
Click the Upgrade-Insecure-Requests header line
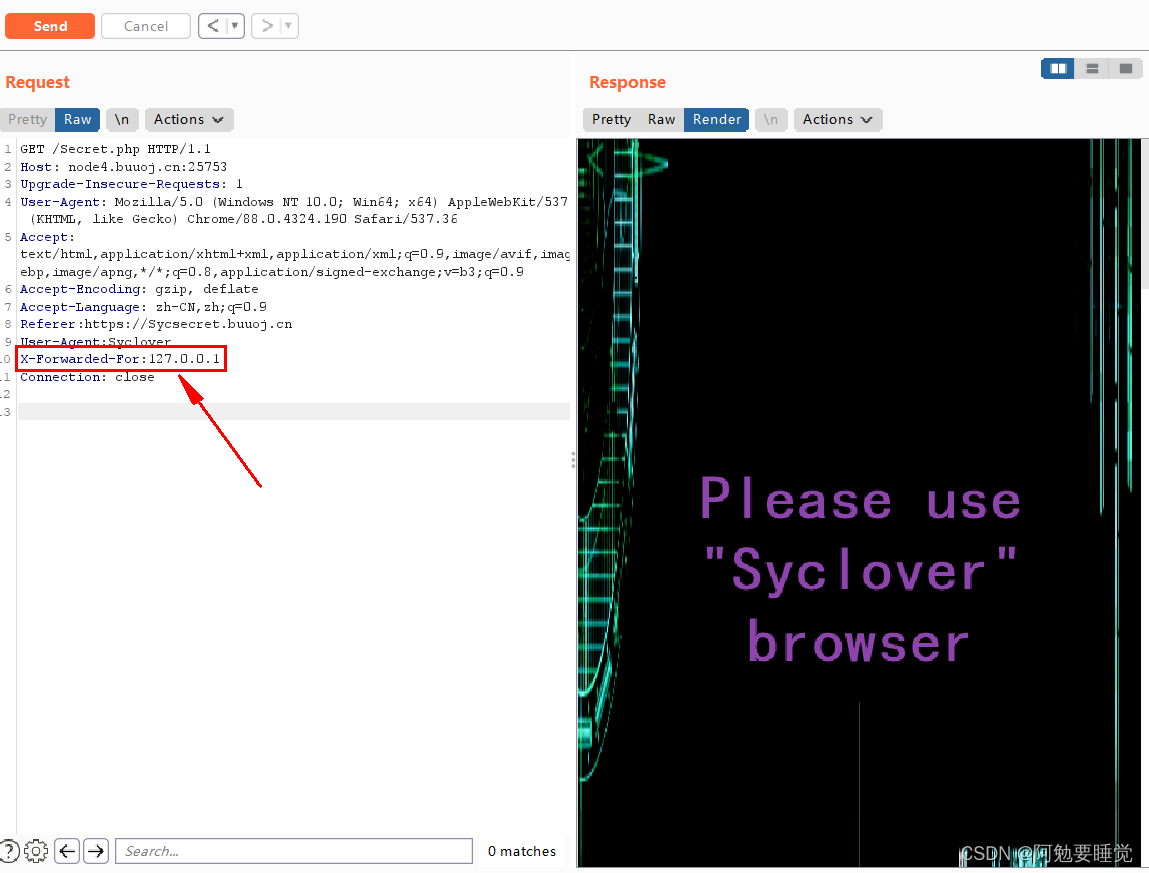pyautogui.click(x=131, y=184)
